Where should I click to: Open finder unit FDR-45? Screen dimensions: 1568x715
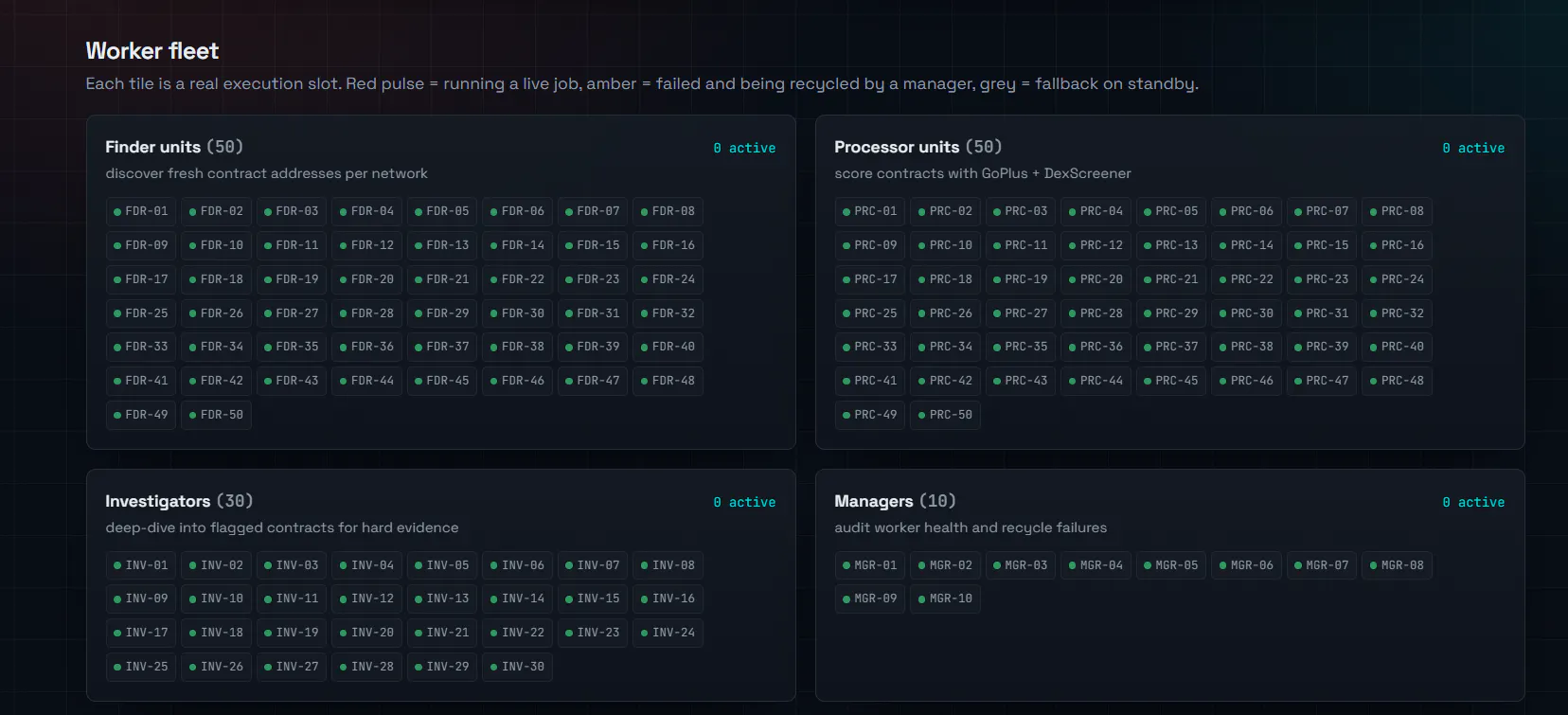click(442, 381)
